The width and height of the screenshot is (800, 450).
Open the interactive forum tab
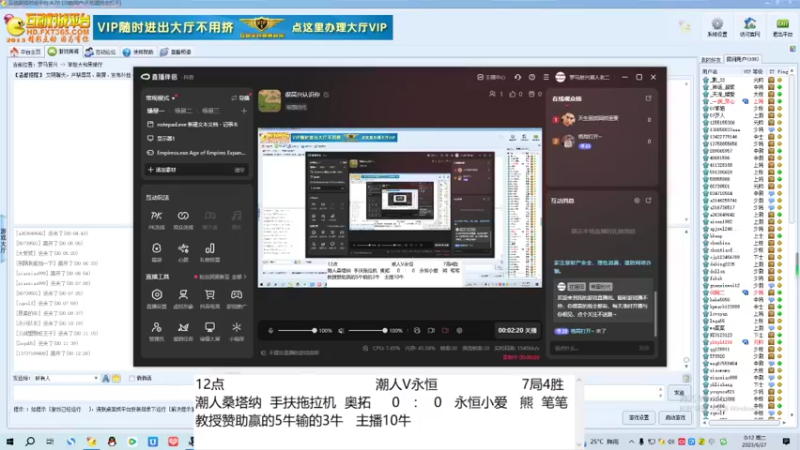(x=101, y=52)
